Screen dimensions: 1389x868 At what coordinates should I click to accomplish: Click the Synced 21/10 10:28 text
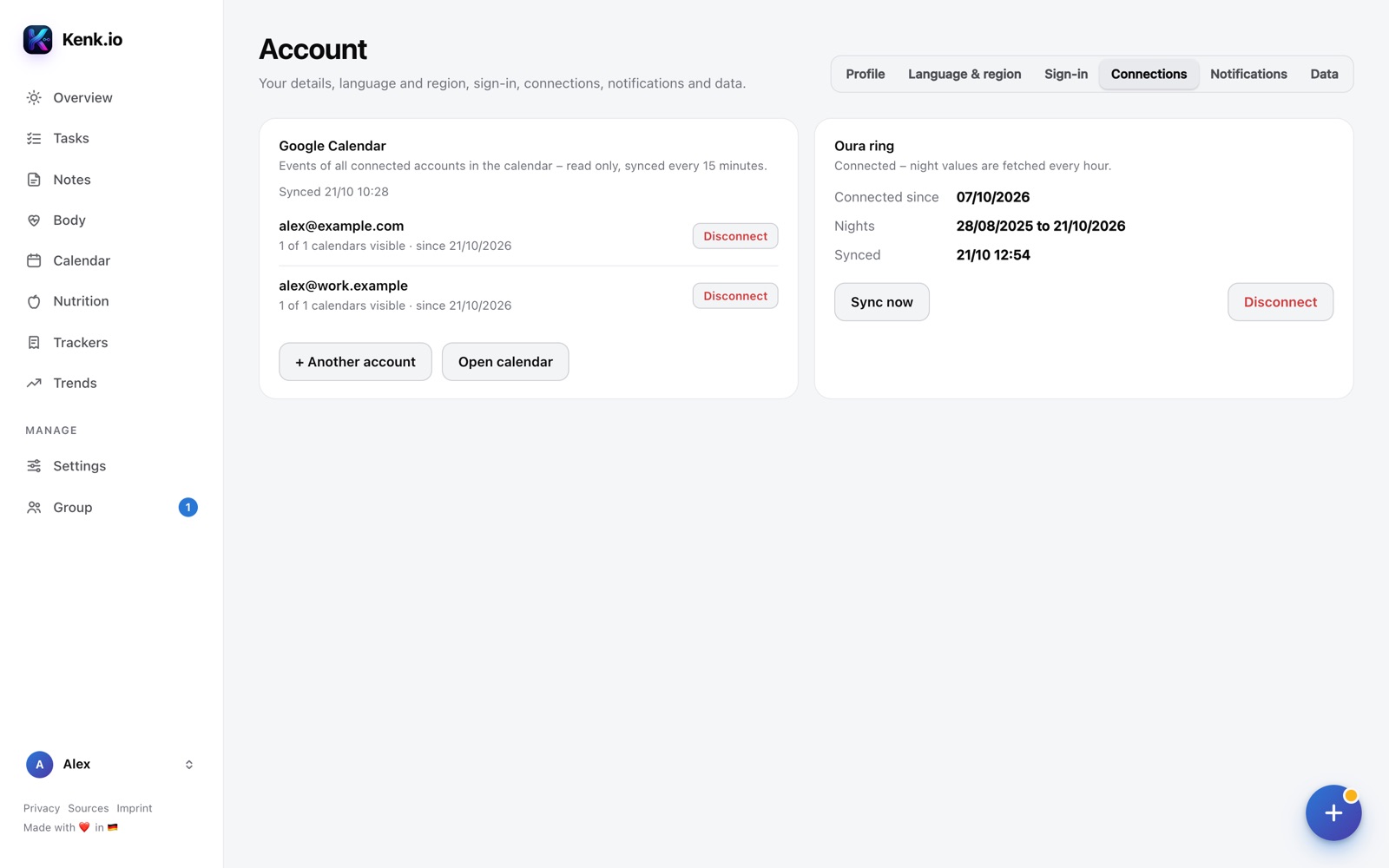(333, 192)
